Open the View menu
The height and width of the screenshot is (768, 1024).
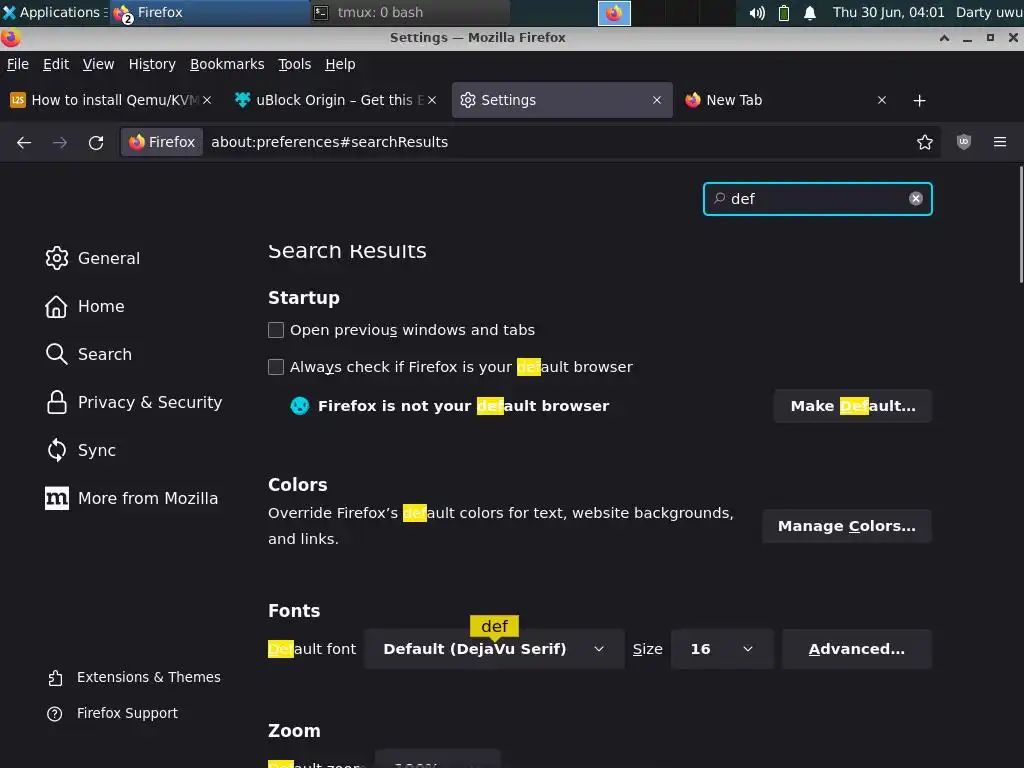[x=98, y=64]
